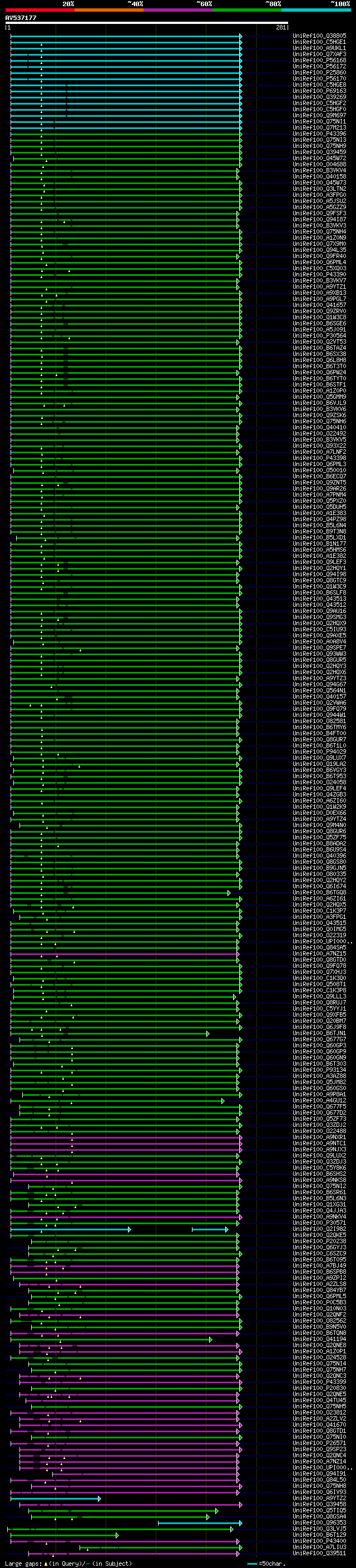Click the first cyan segment of Q2I982 alignment
The width and height of the screenshot is (356, 1568).
70,1230
